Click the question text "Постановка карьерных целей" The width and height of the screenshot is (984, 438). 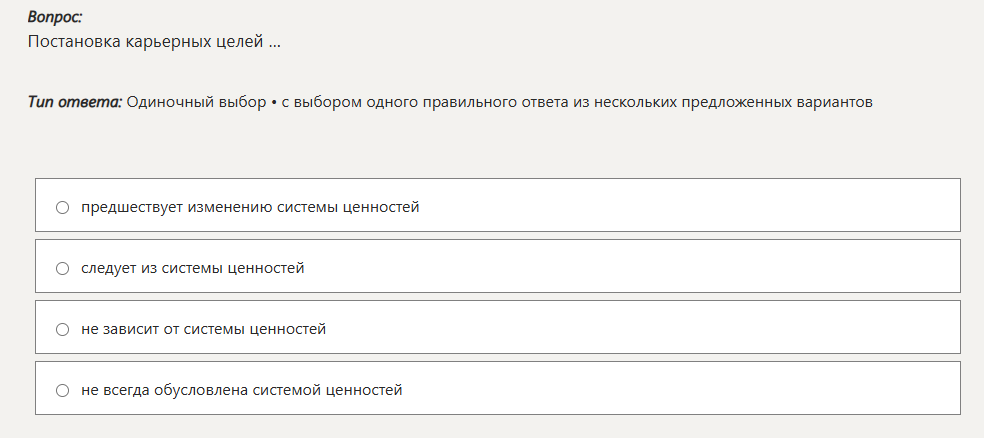(x=146, y=42)
